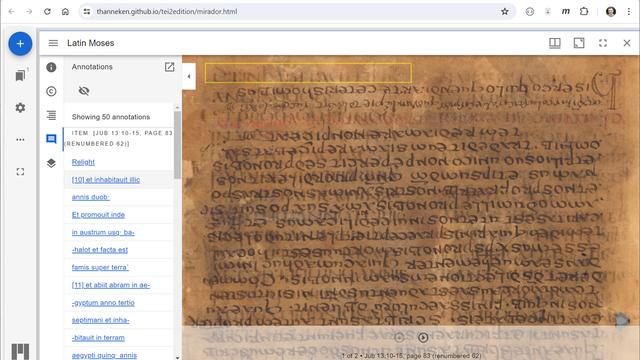Select the annotations panel chat icon
This screenshot has width=640, height=360.
(51, 139)
